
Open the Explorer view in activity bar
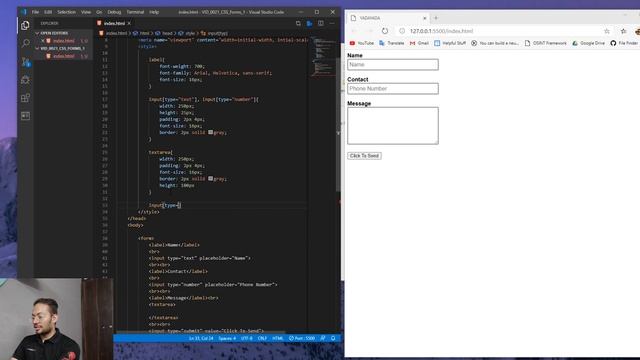coord(25,26)
